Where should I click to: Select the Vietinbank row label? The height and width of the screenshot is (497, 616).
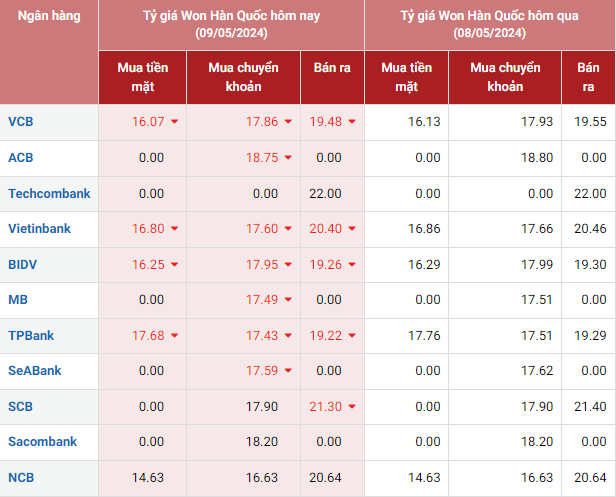(39, 229)
